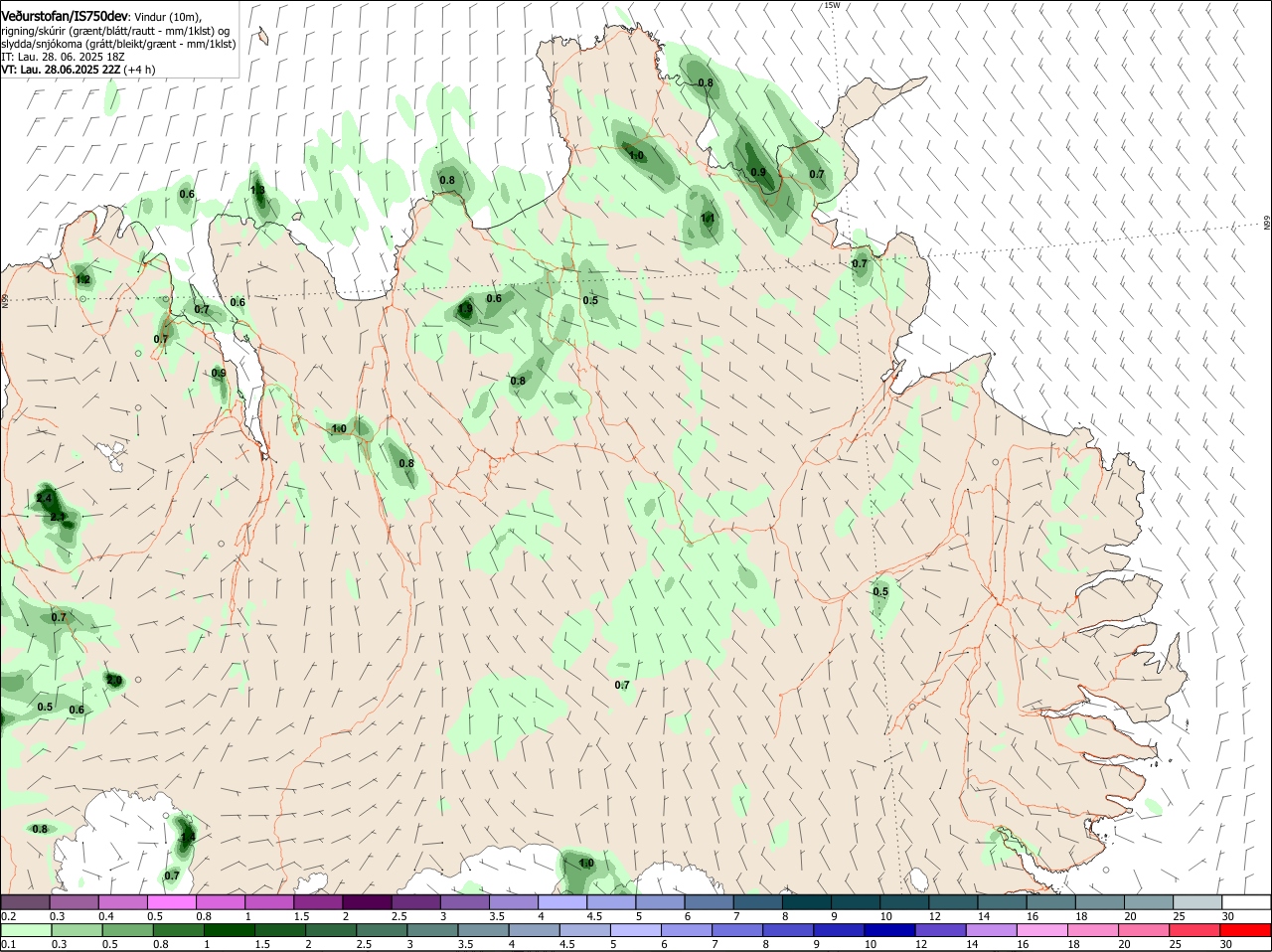Select the bright pink 0.5 swatch in top scale

pyautogui.click(x=171, y=901)
